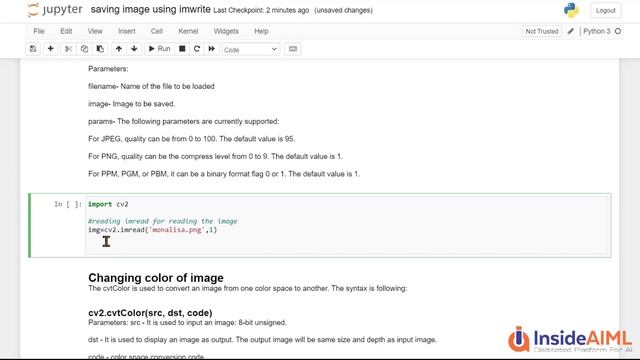Click the PPM, PGM, or PBM line
Viewport: 640px width, 360px height.
click(x=224, y=174)
